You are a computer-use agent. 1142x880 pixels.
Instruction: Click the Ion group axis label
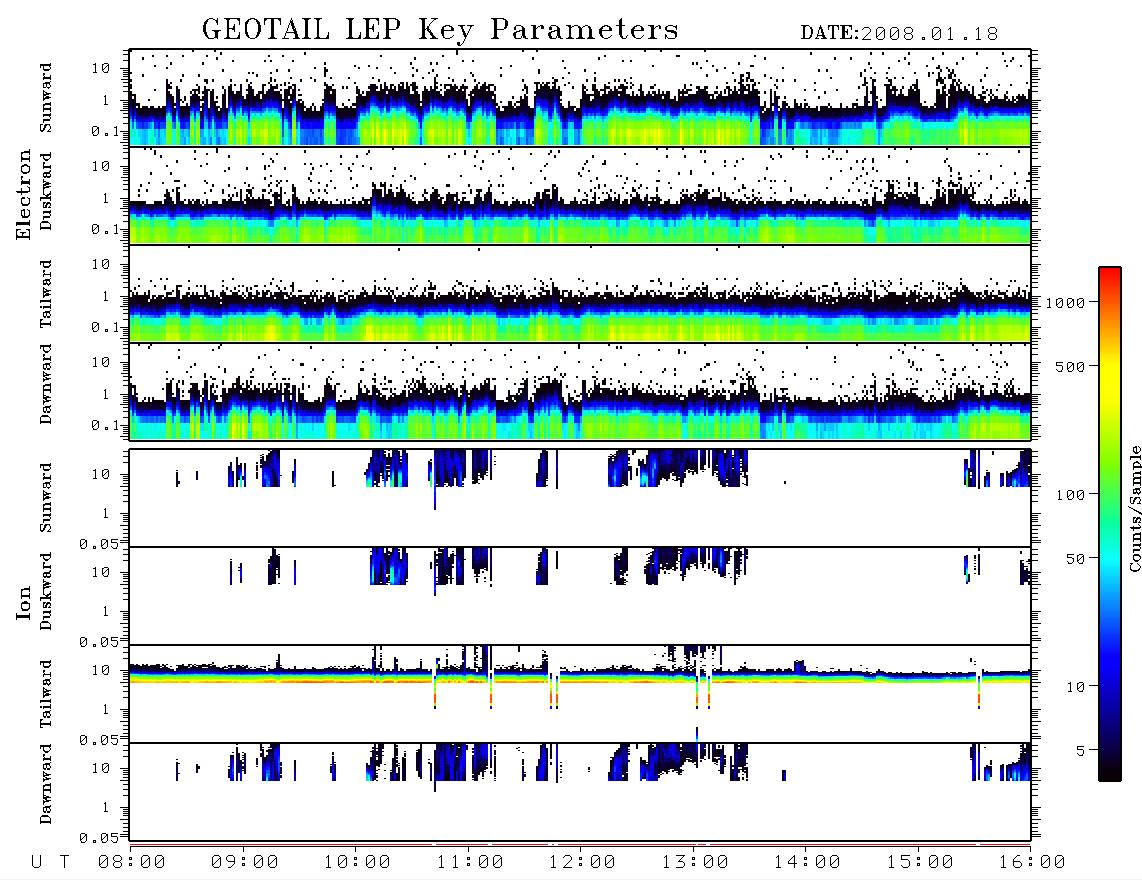pyautogui.click(x=23, y=602)
